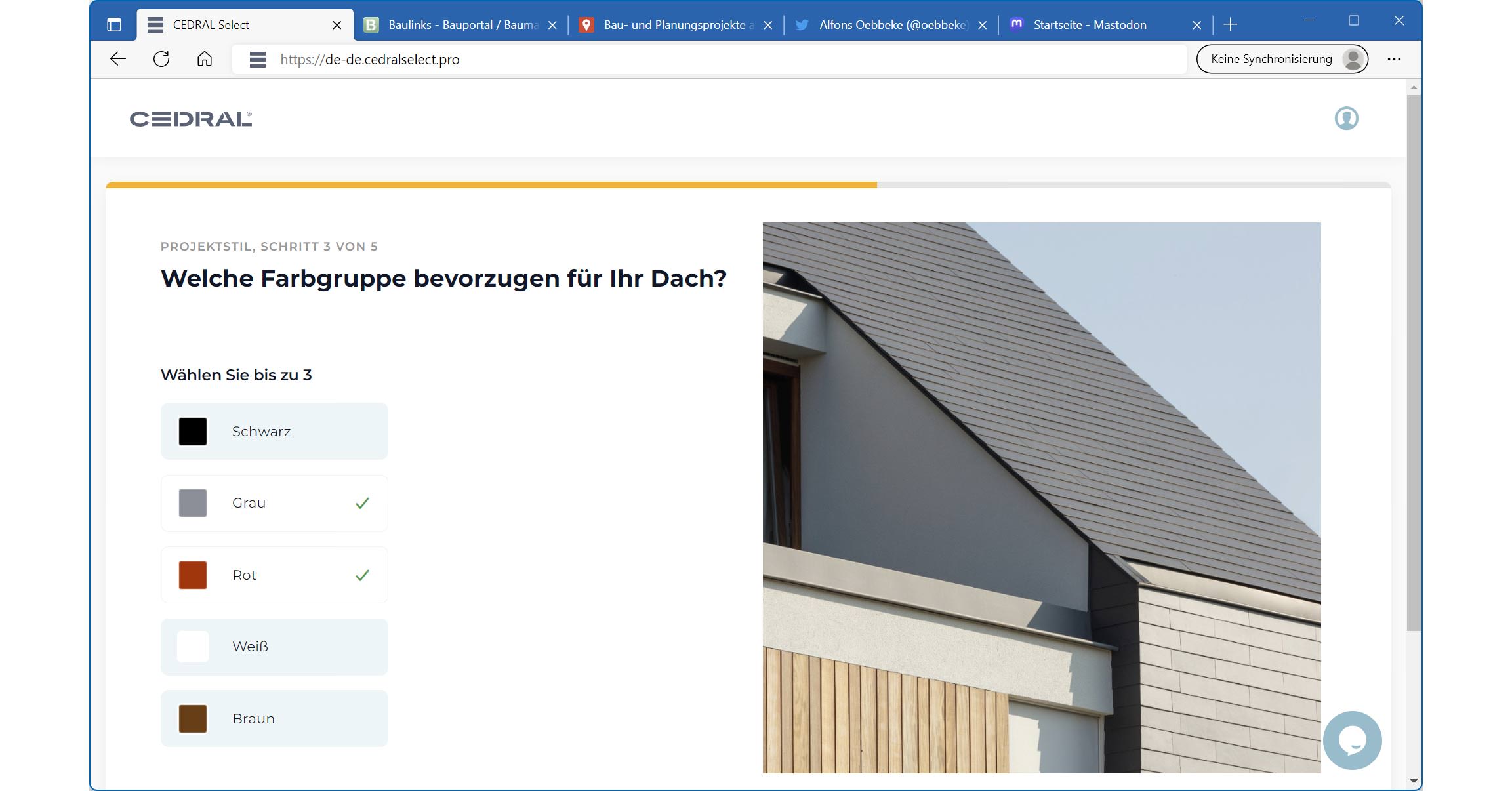Open the tab actions menu icon

pos(114,25)
